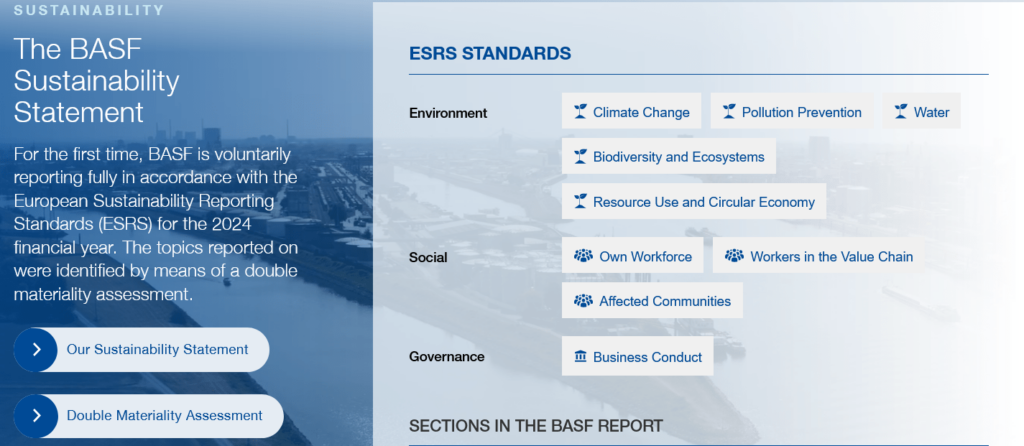Click the plant icon beside Resource Use
The image size is (1024, 446).
click(x=580, y=202)
